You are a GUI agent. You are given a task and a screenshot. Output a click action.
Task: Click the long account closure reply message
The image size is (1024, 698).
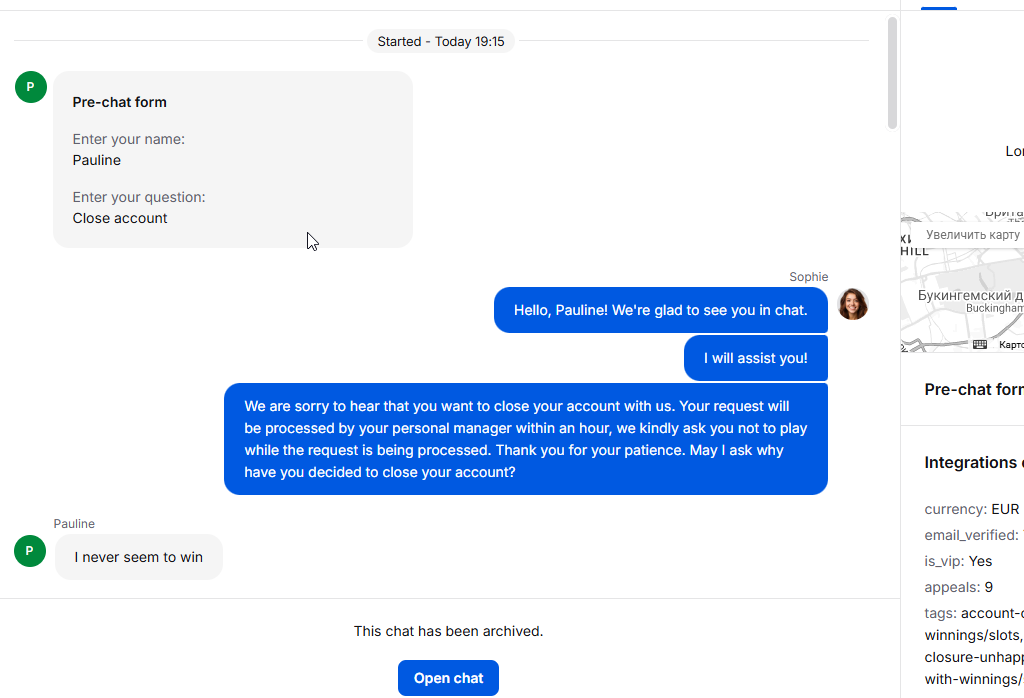[x=525, y=439]
